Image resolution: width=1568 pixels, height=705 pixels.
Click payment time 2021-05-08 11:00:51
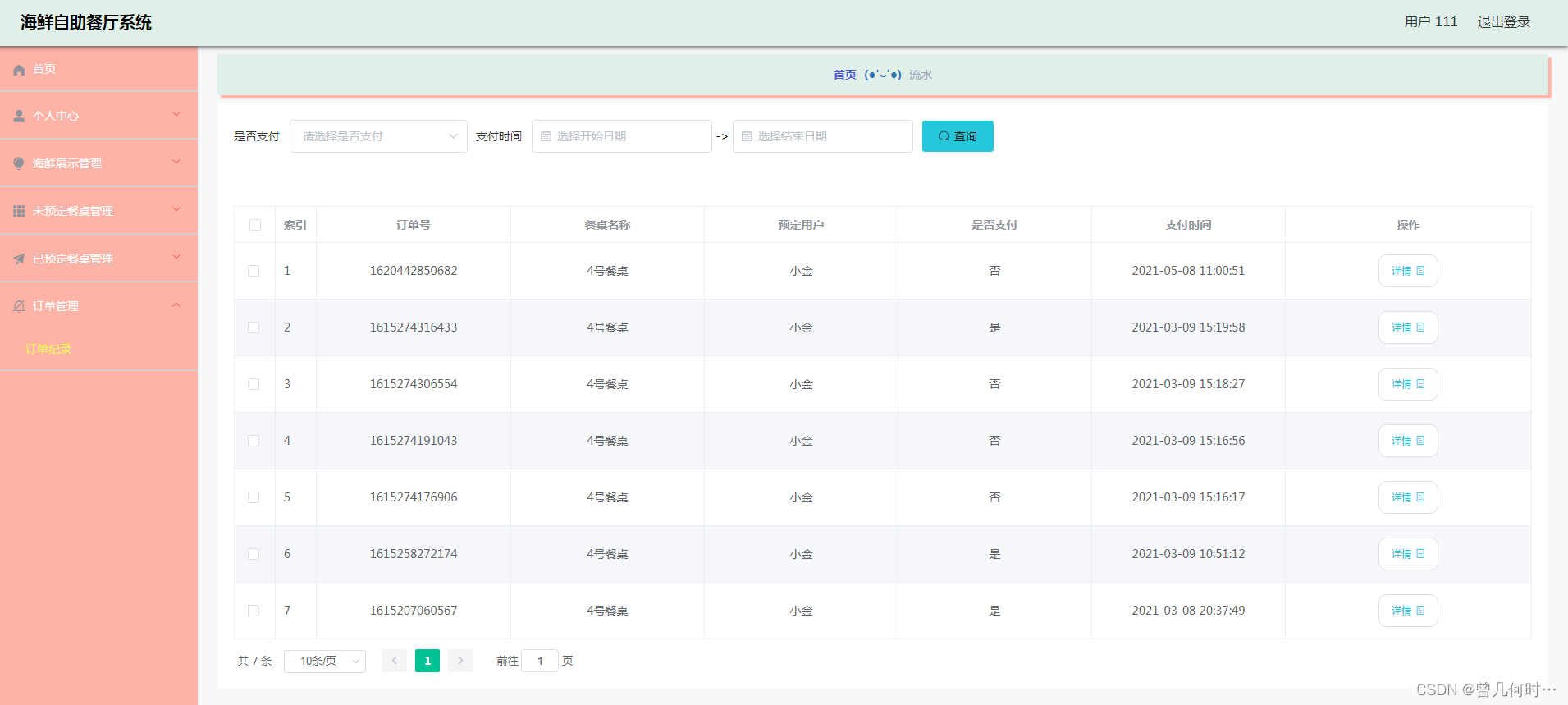(1188, 271)
